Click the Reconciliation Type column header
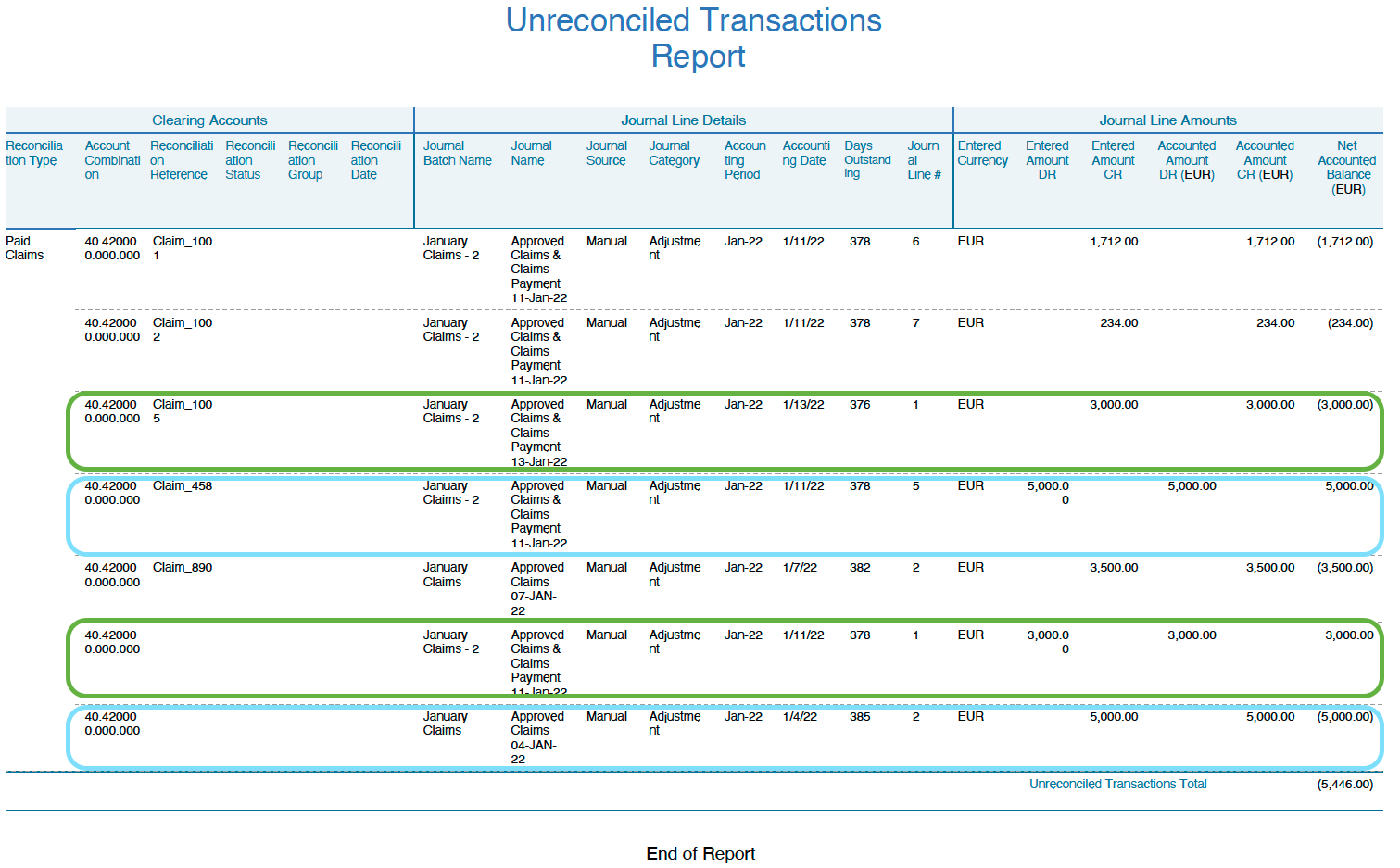Image resolution: width=1400 pixels, height=868 pixels. click(x=34, y=153)
